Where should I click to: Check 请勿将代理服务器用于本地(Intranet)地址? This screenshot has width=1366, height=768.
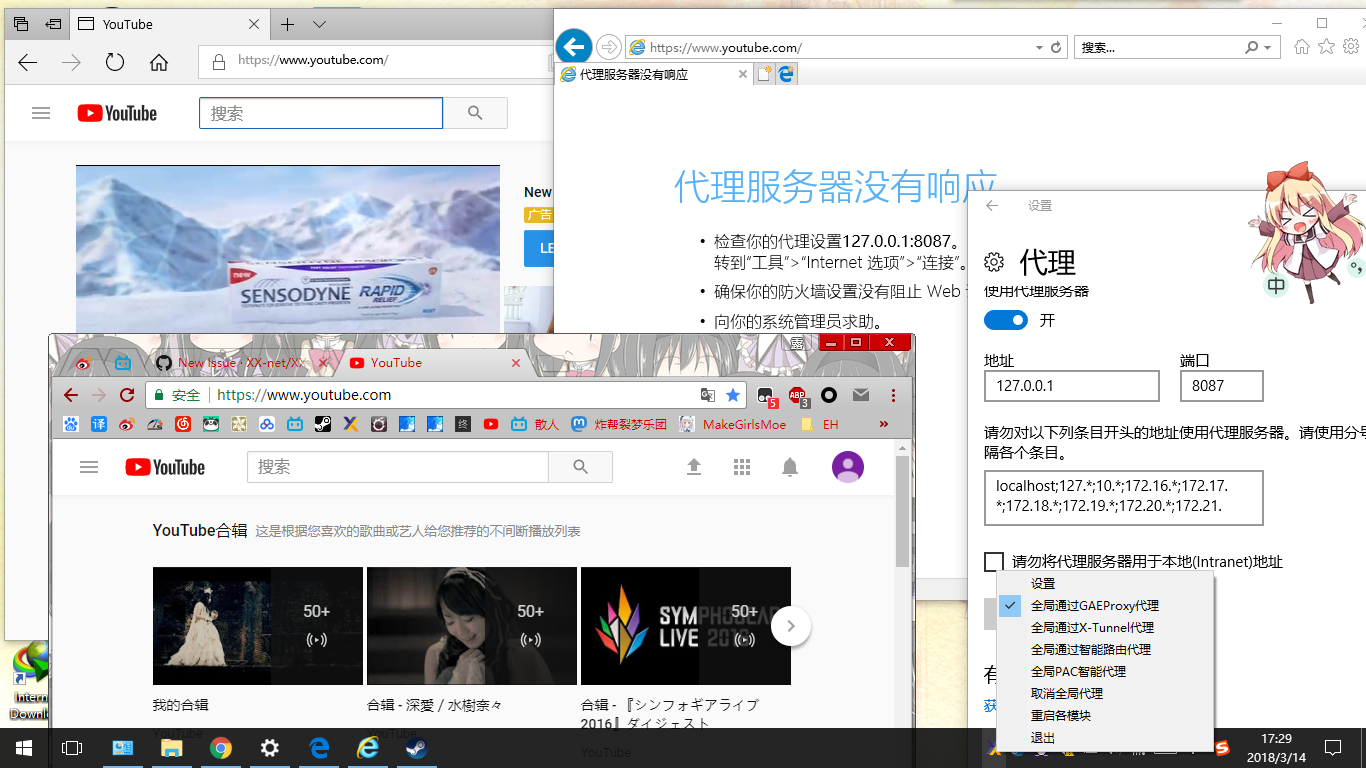[994, 562]
